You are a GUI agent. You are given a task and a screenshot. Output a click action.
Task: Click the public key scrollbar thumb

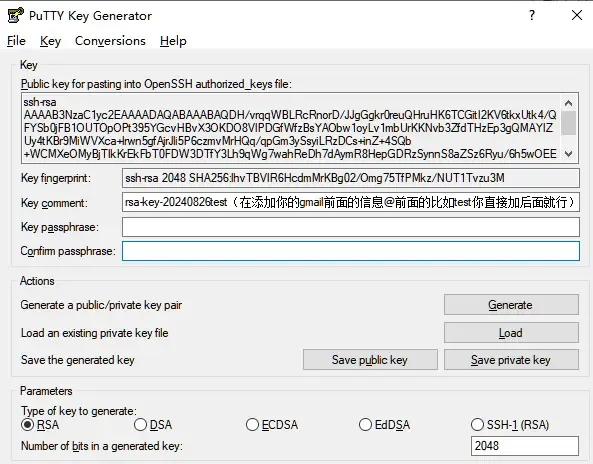point(568,123)
